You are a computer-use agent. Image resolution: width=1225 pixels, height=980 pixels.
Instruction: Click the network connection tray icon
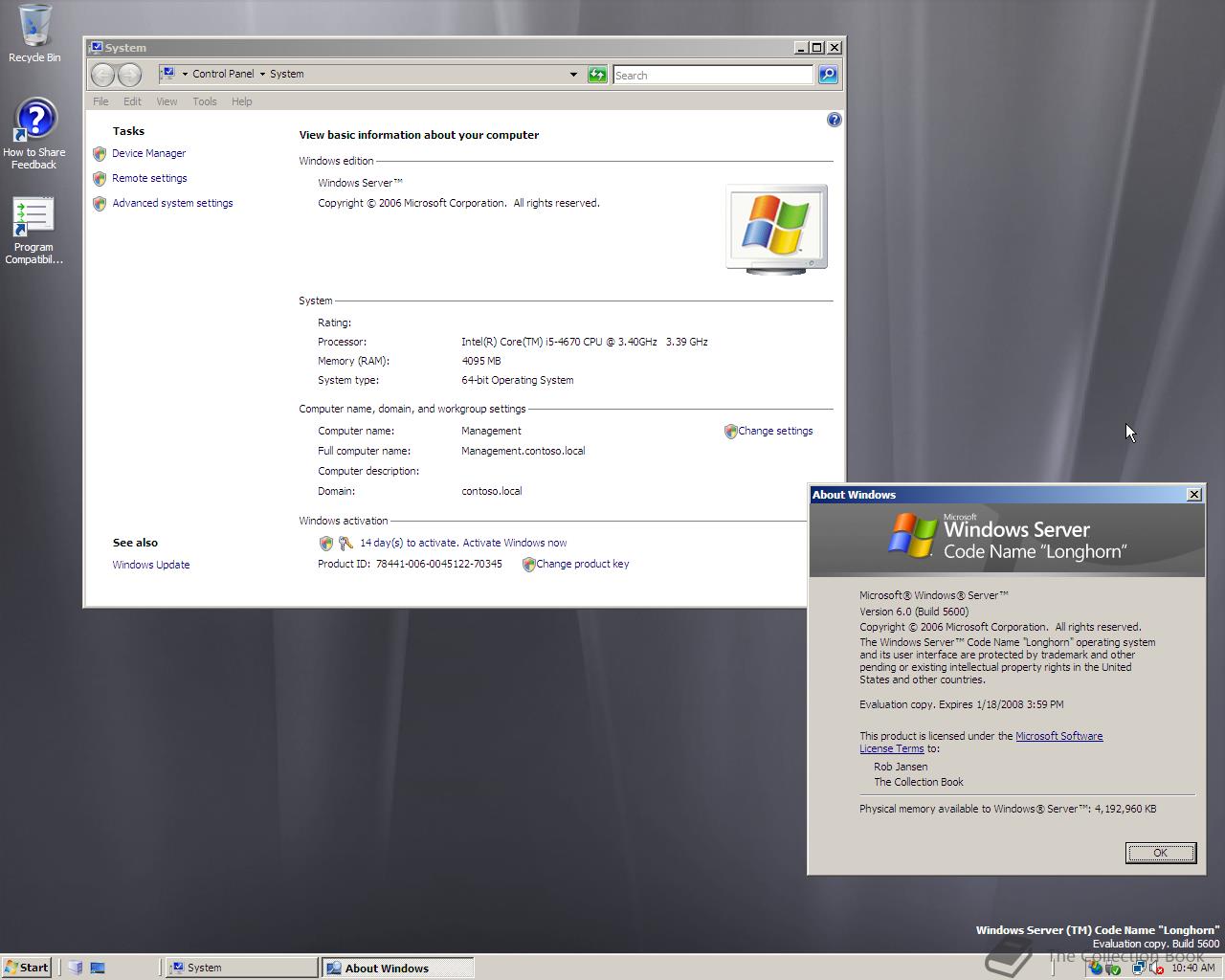click(x=1139, y=969)
